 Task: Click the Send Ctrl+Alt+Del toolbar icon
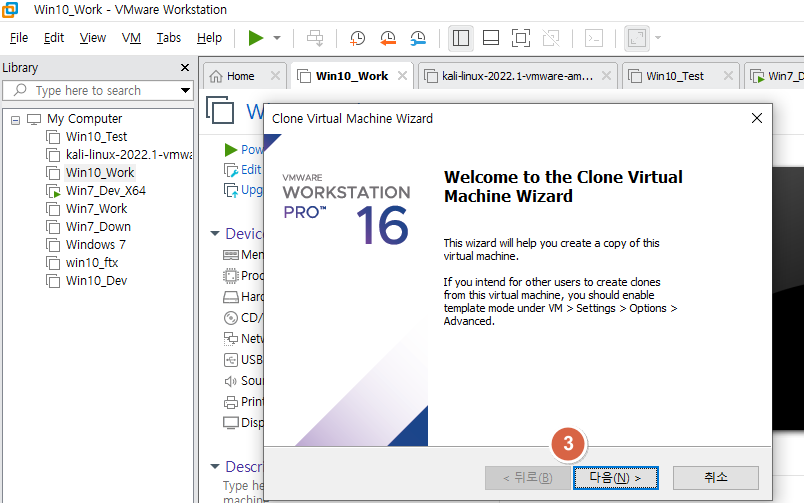315,38
